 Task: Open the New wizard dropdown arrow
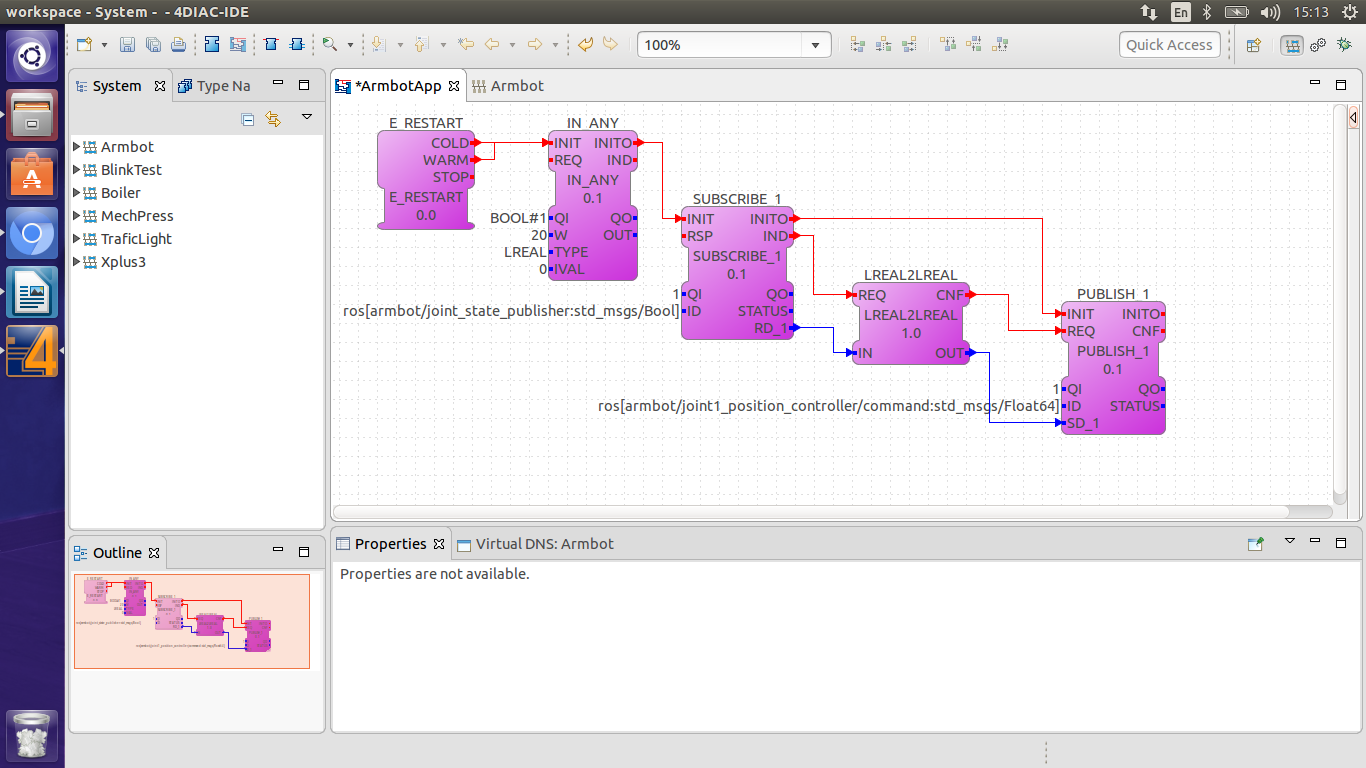pyautogui.click(x=102, y=45)
